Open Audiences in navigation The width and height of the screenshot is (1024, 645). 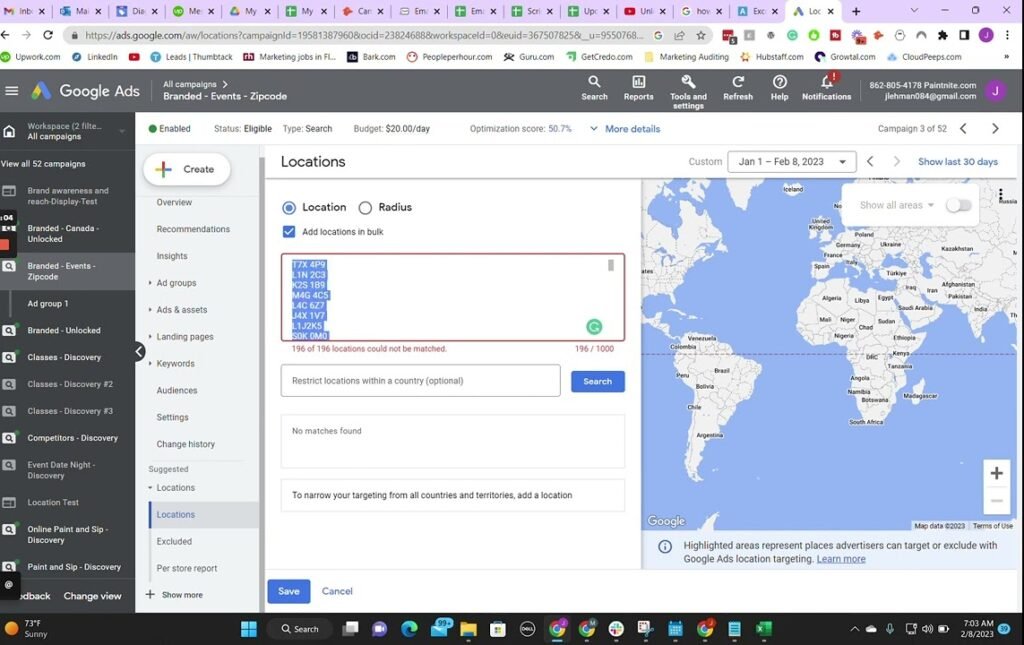[x=176, y=390]
